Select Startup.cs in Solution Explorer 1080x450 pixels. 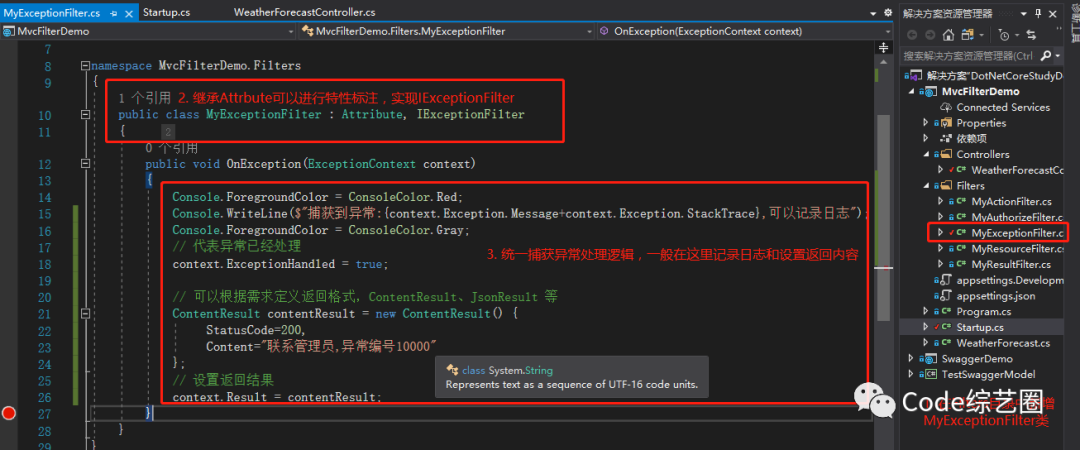point(979,327)
